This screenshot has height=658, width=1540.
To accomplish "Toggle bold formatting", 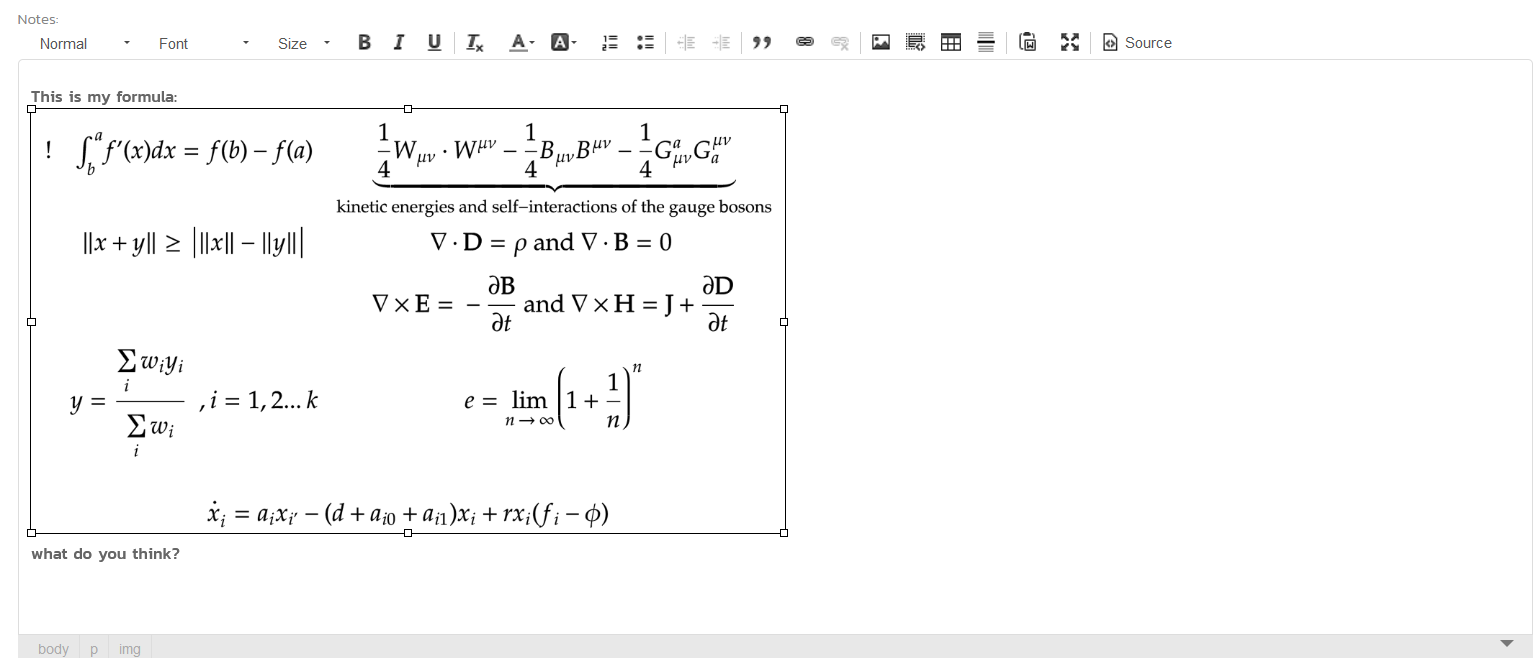I will coord(364,43).
